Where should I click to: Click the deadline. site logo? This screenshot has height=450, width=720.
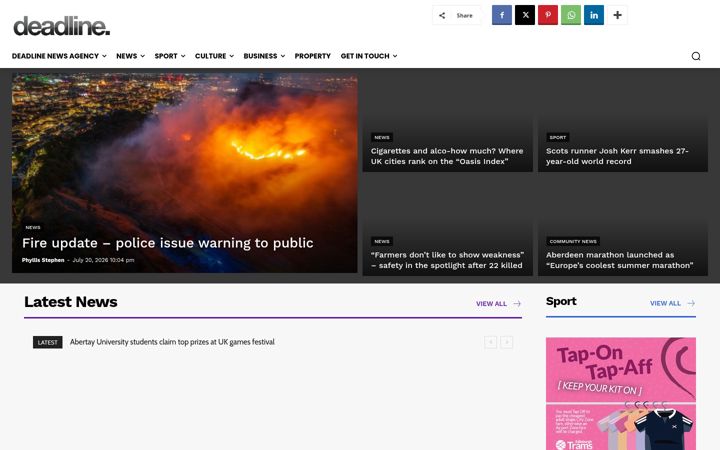pyautogui.click(x=62, y=26)
